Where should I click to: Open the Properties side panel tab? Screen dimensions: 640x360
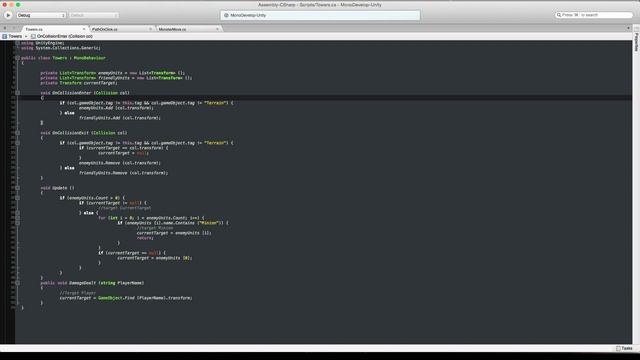636,42
